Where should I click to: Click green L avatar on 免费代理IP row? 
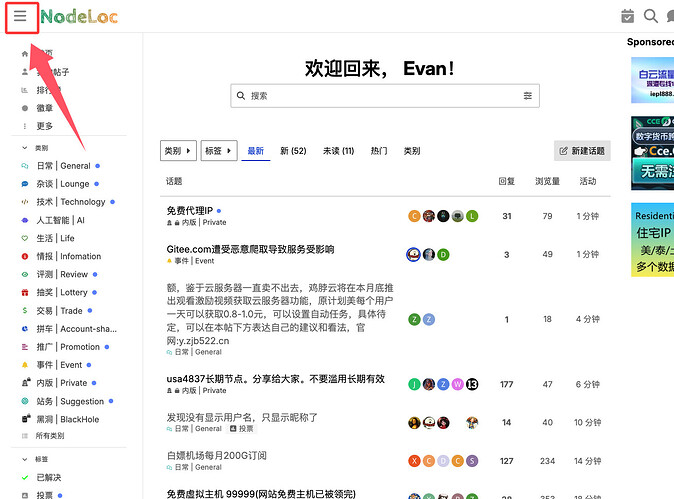click(x=472, y=216)
